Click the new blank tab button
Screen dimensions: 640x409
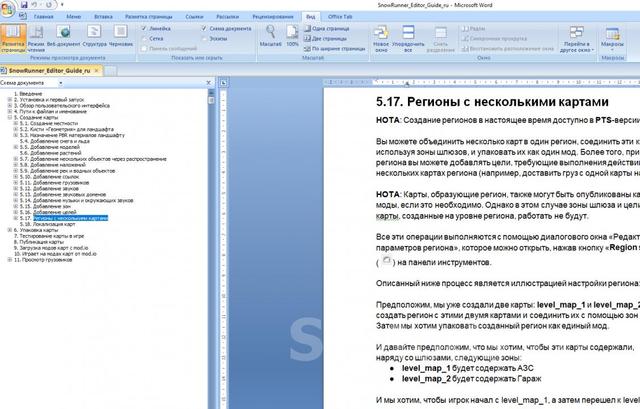(x=110, y=71)
